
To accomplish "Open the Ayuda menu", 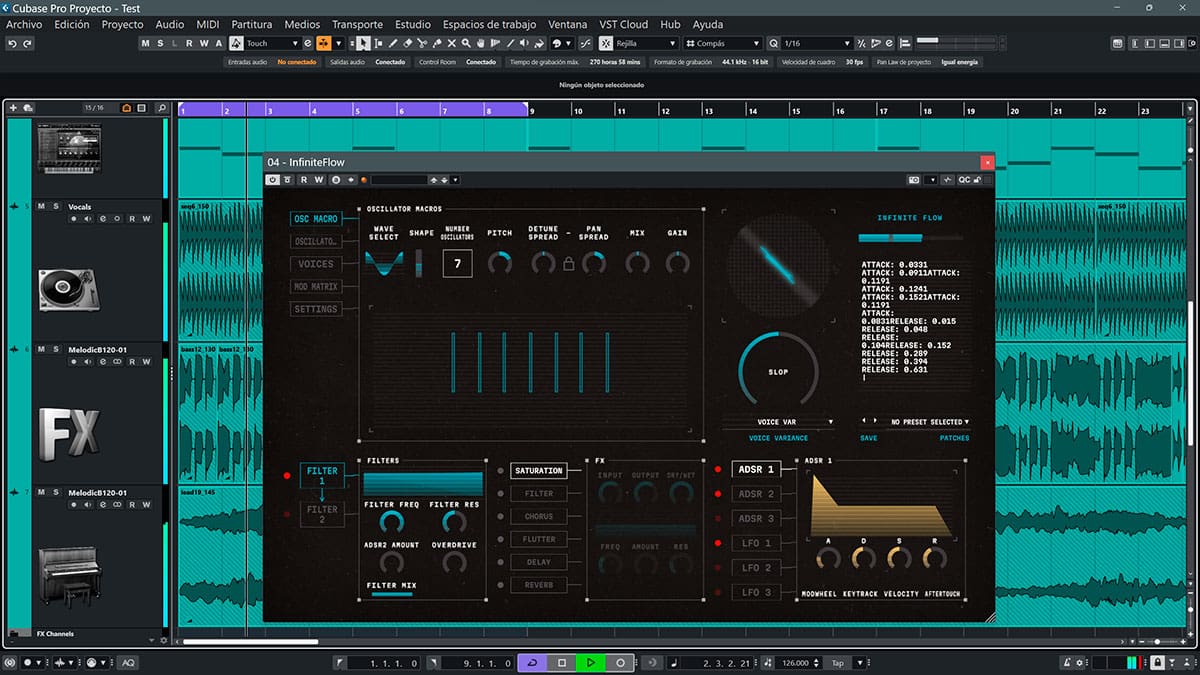I will coord(707,24).
